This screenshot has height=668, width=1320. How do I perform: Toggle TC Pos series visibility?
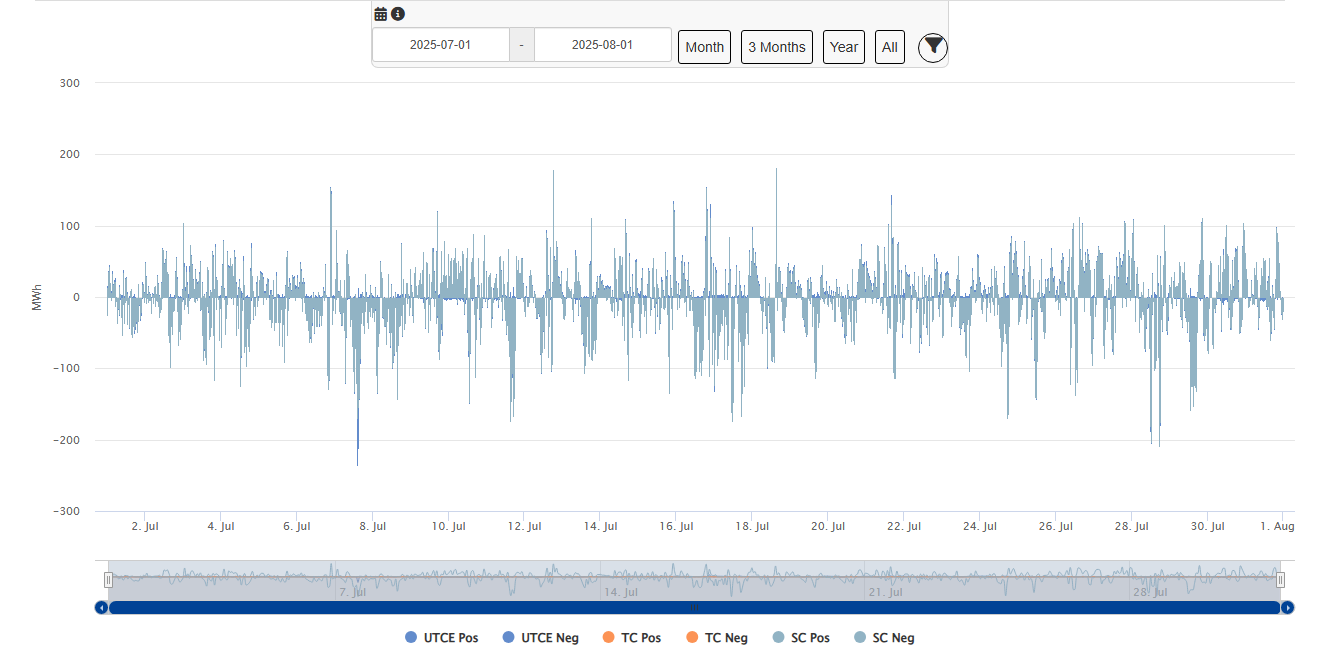632,638
